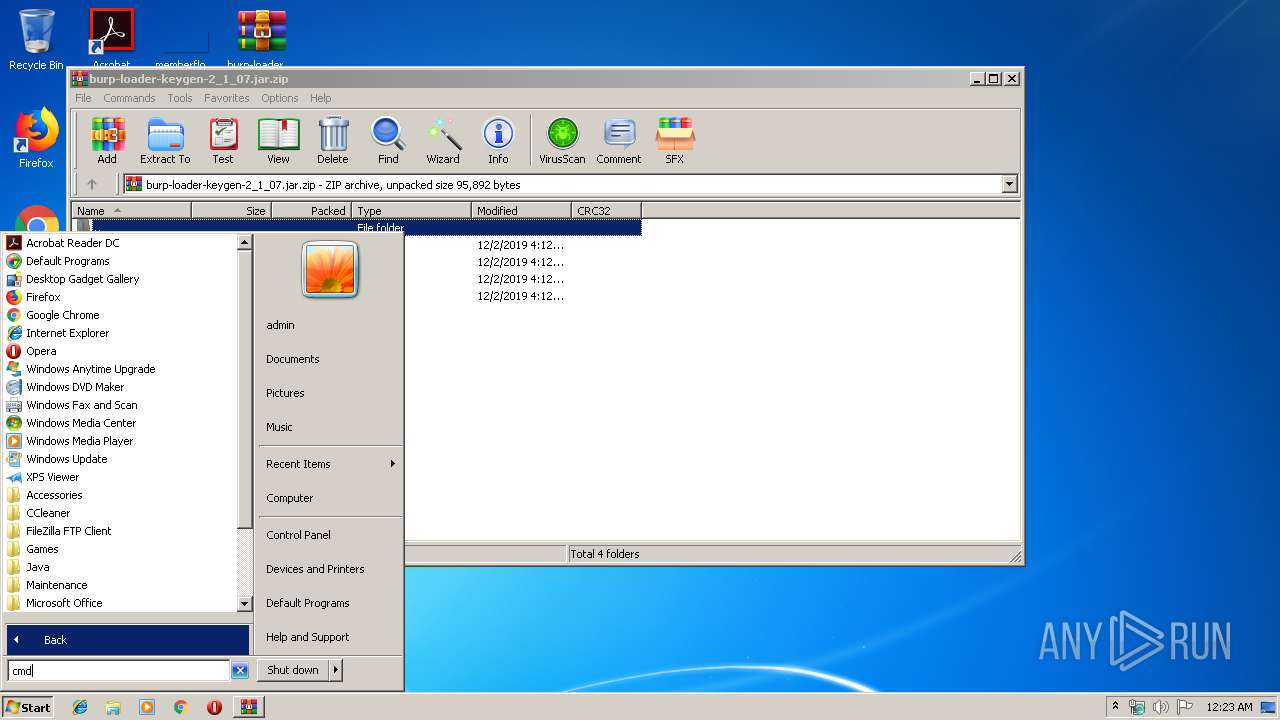Launch Opera from programs list
Viewport: 1280px width, 720px height.
point(41,351)
